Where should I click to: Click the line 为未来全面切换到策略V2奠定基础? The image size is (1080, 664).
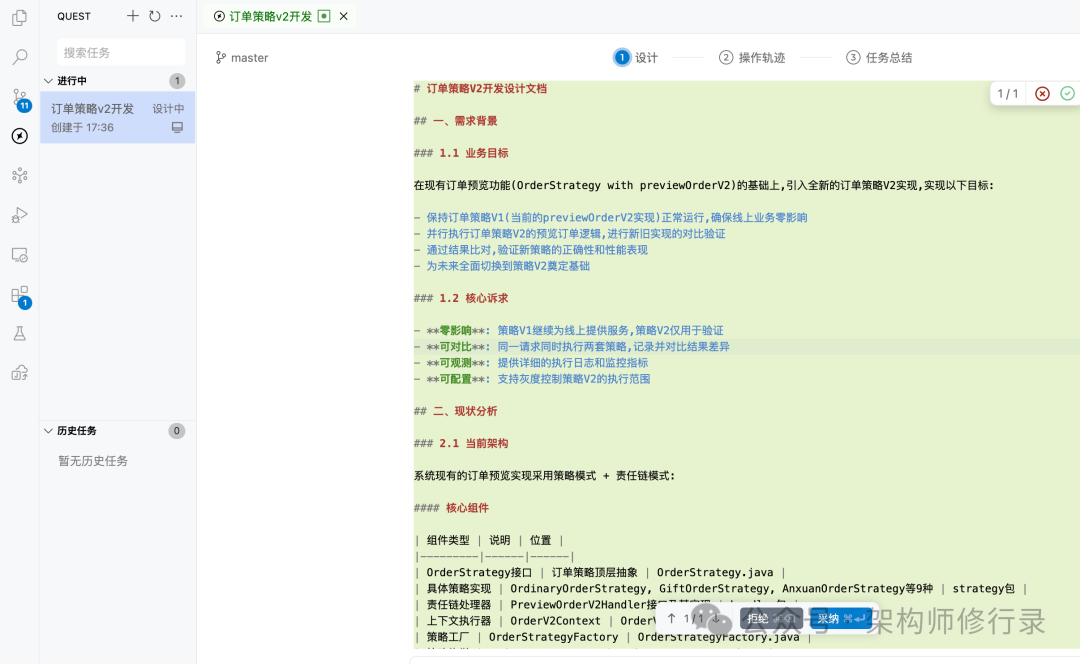508,266
